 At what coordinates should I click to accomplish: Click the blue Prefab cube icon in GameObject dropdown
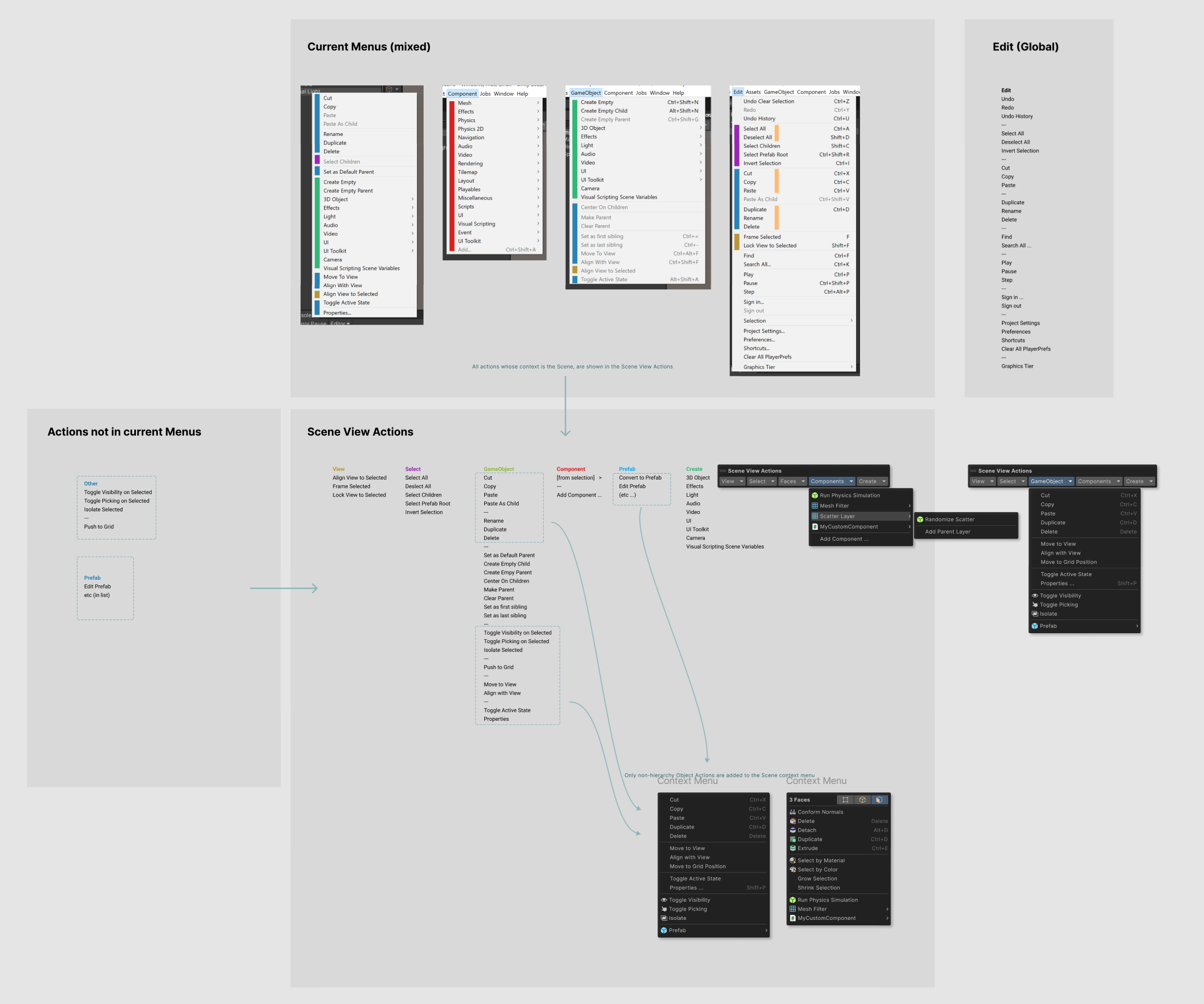1035,626
